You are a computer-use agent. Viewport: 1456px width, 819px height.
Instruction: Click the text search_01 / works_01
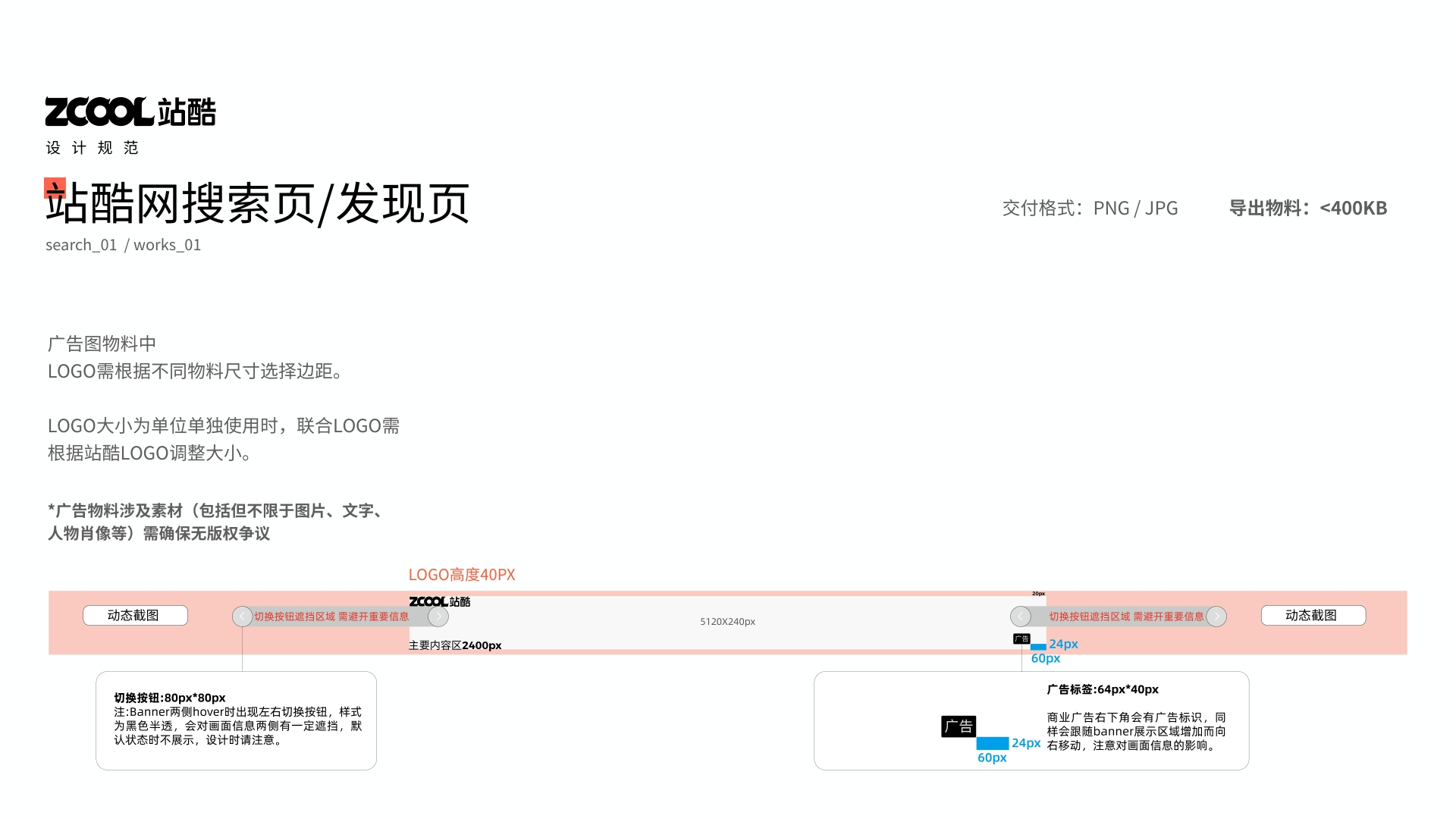tap(123, 245)
